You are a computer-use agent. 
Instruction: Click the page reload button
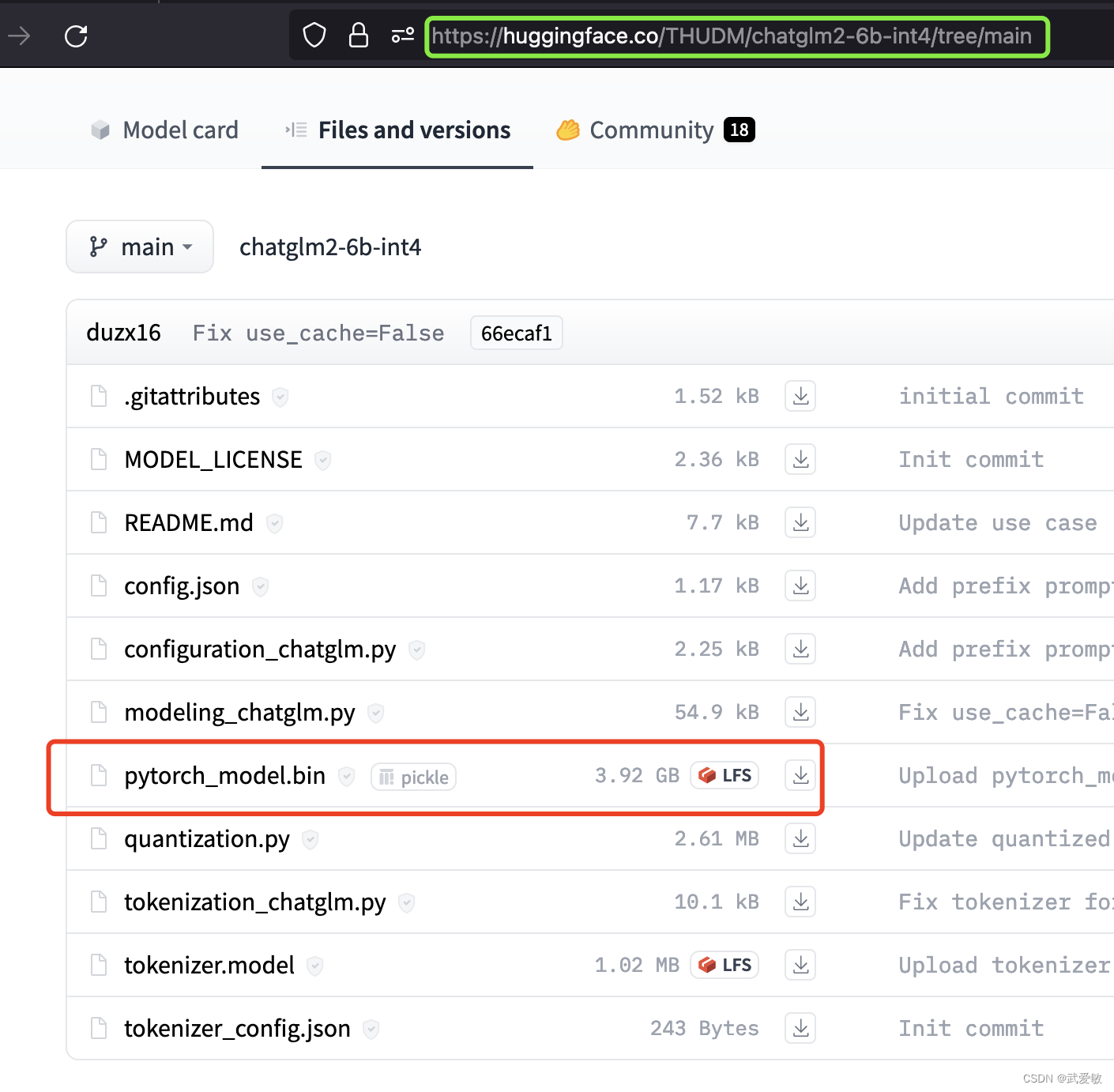[x=76, y=35]
